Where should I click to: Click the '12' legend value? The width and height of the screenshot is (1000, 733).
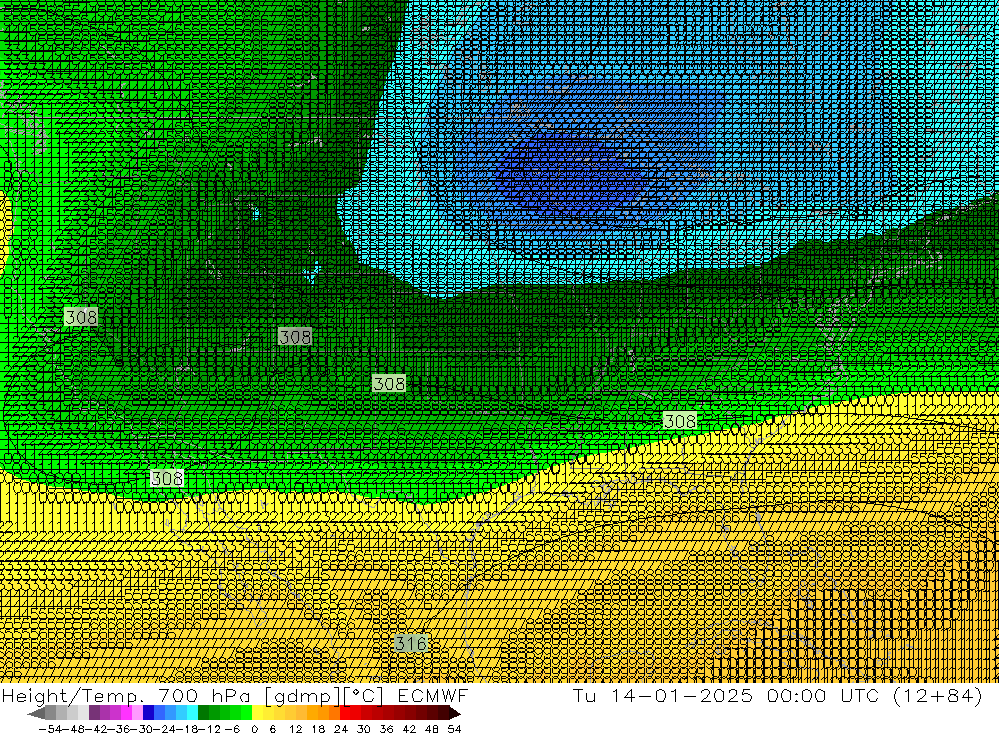(295, 729)
